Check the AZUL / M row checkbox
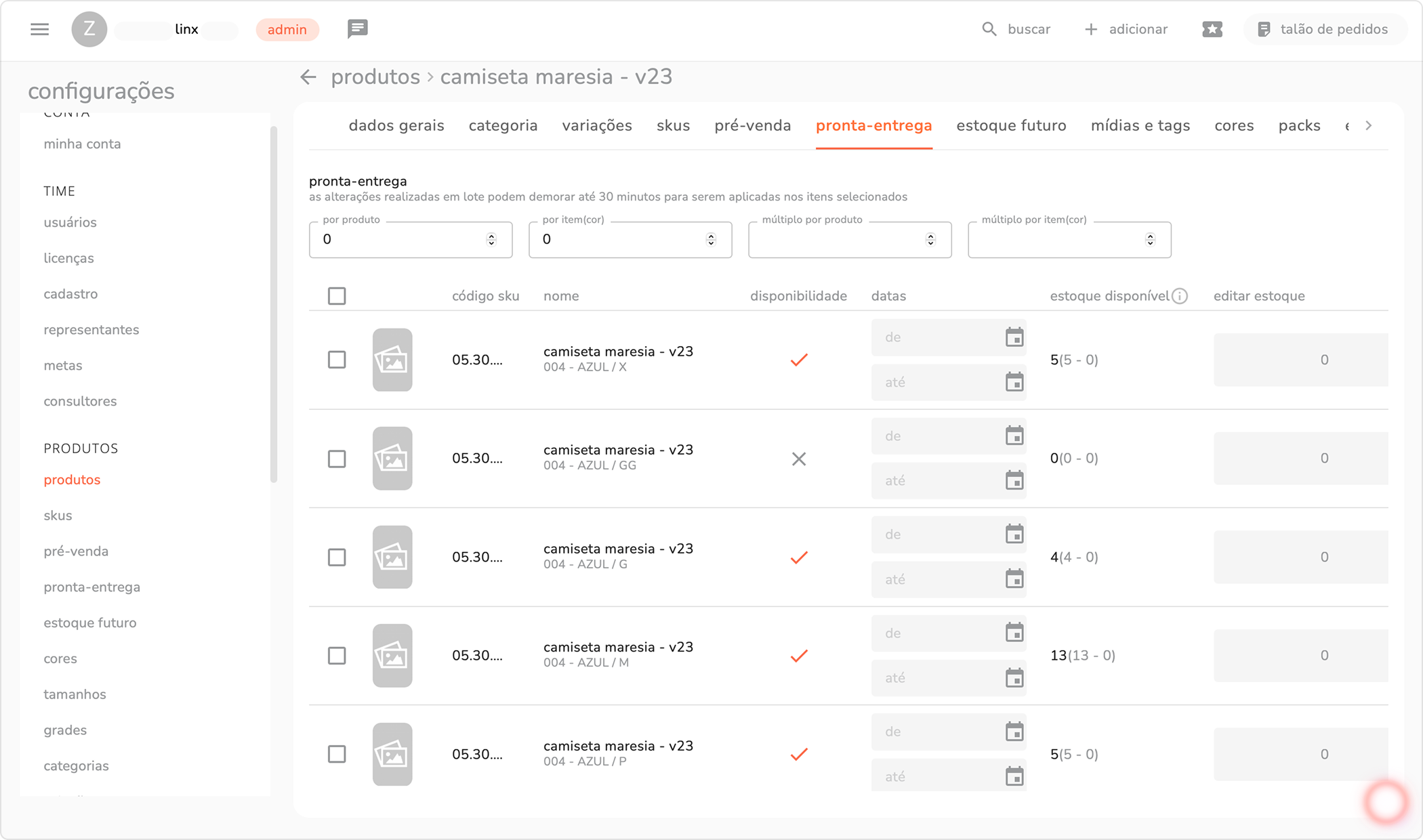The image size is (1423, 840). point(337,656)
